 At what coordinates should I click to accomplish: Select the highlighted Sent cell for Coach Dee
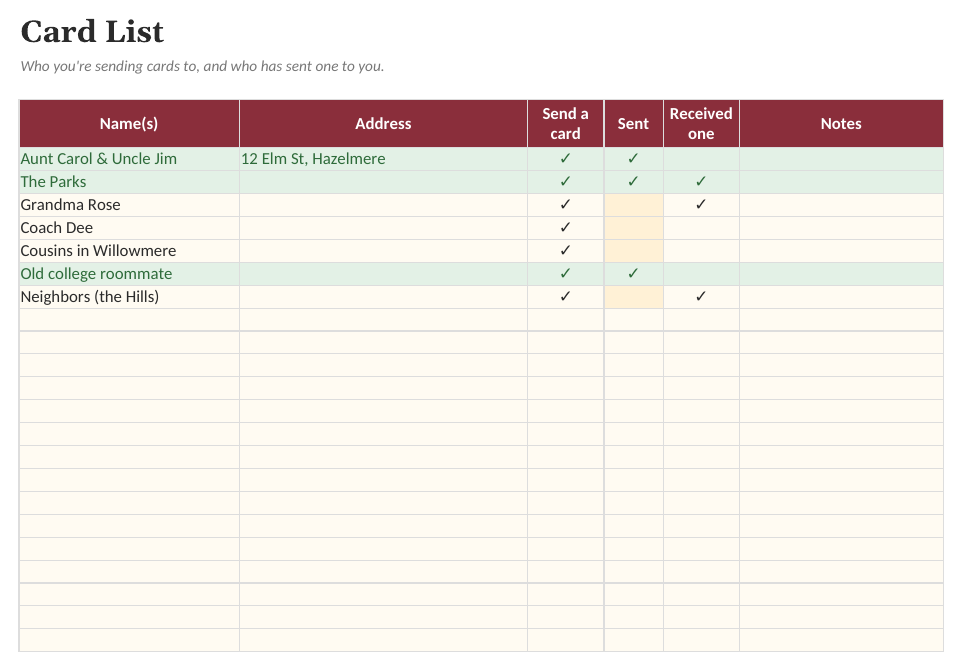coord(633,228)
